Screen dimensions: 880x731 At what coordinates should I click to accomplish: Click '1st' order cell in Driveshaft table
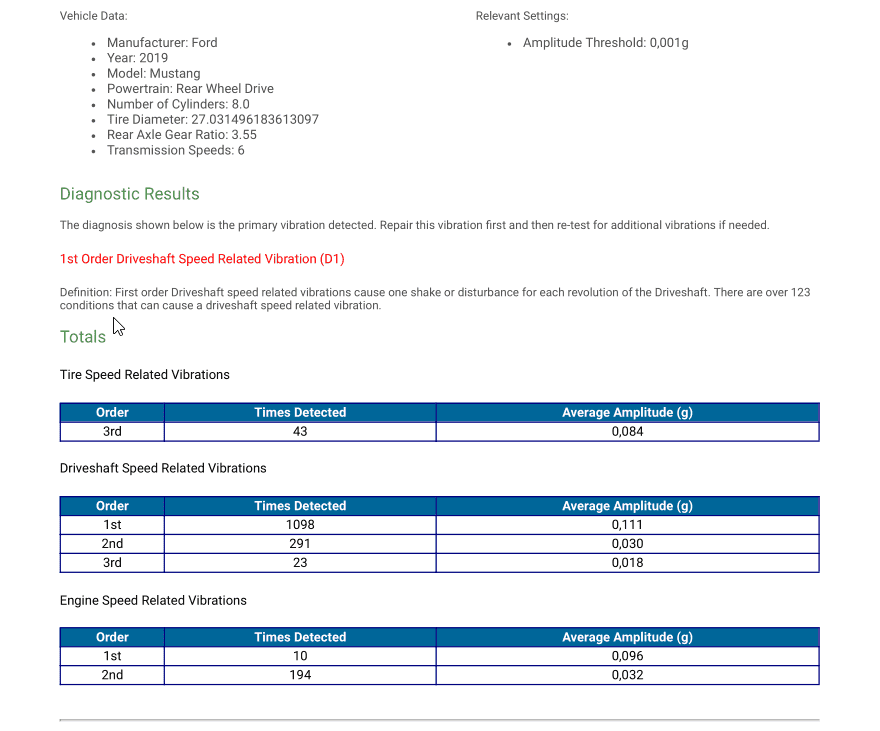click(x=112, y=525)
